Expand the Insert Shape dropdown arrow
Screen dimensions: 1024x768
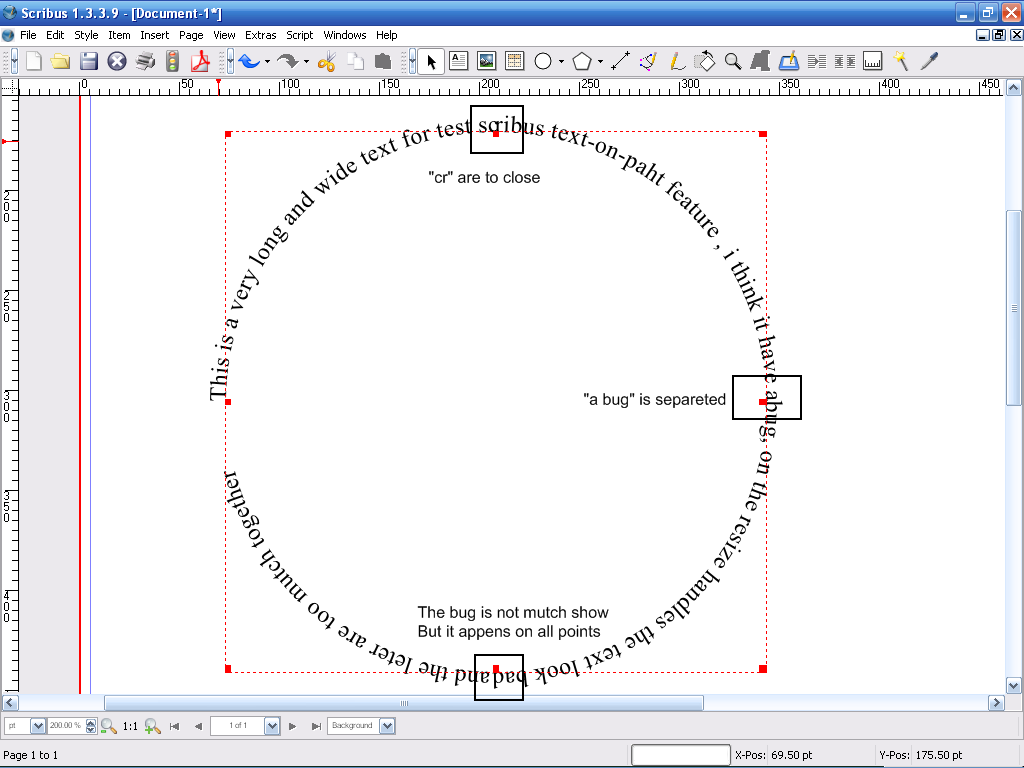561,62
